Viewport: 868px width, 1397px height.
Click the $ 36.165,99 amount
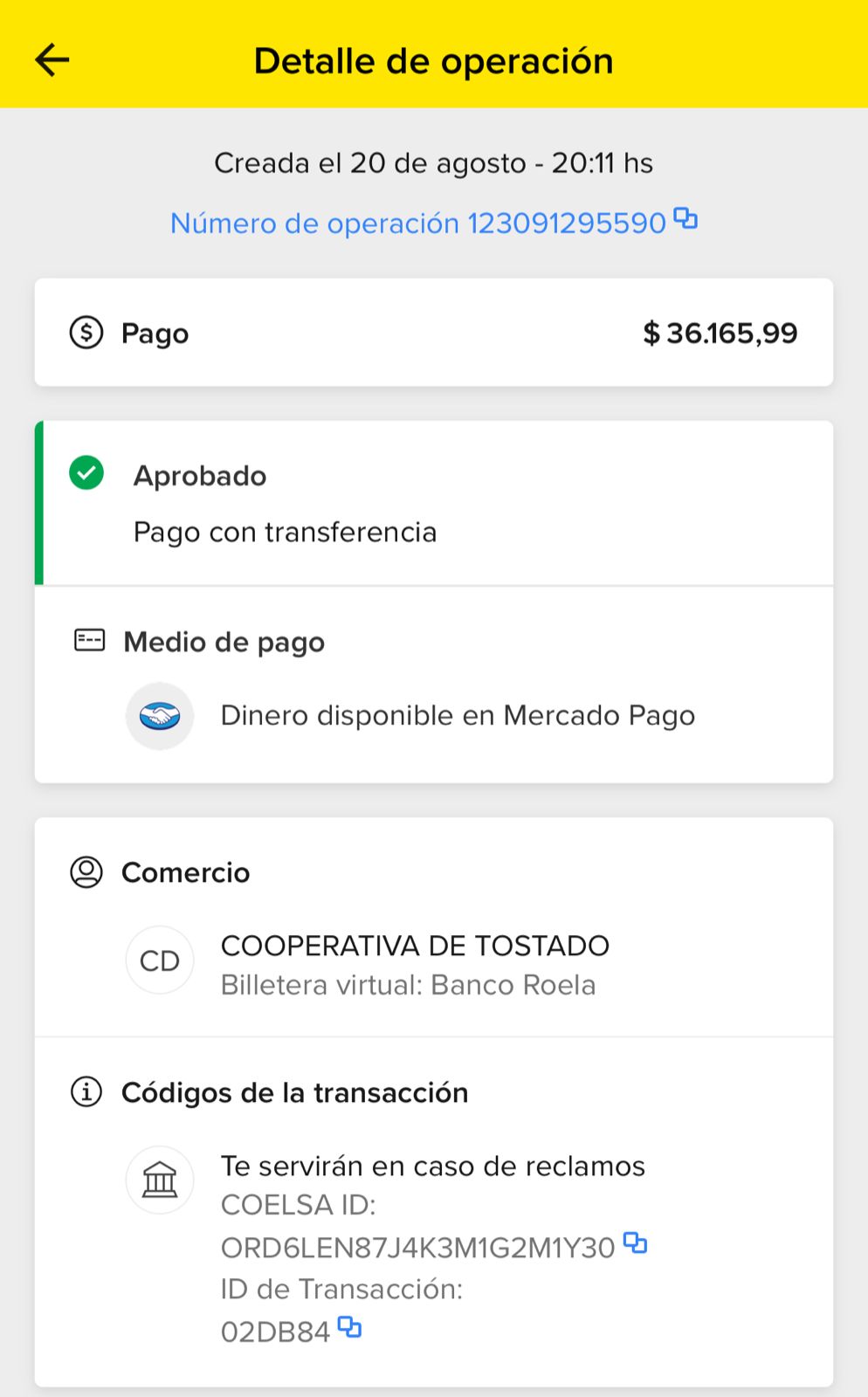[720, 333]
